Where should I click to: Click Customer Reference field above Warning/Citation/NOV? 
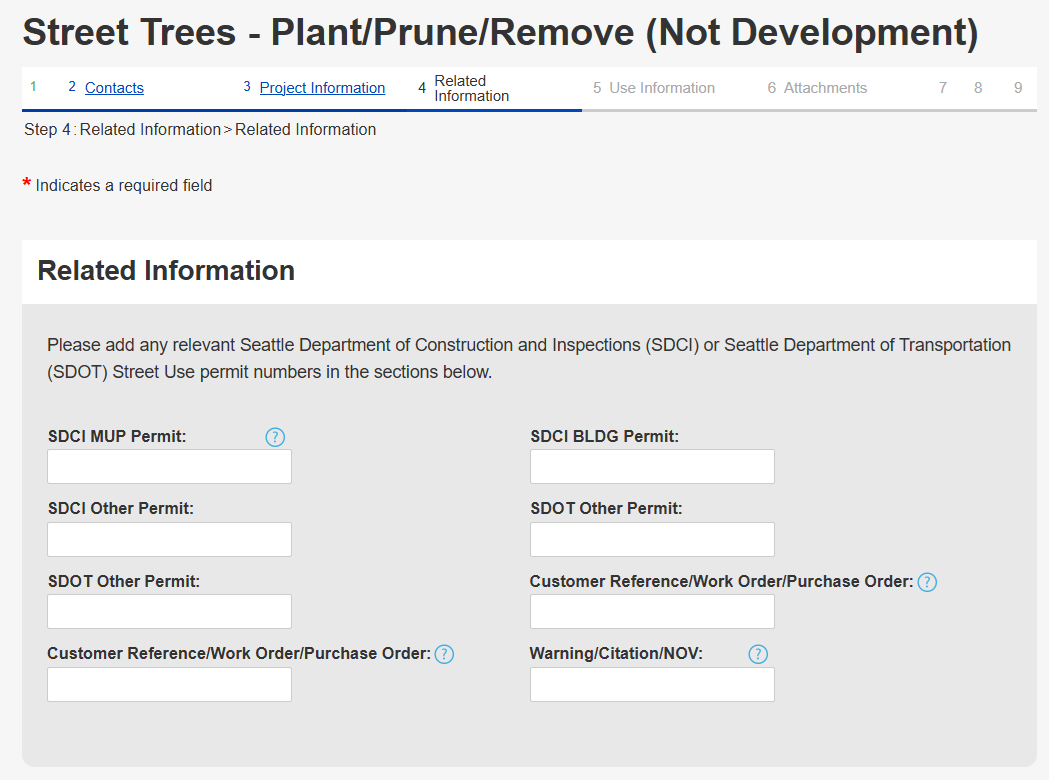click(652, 612)
